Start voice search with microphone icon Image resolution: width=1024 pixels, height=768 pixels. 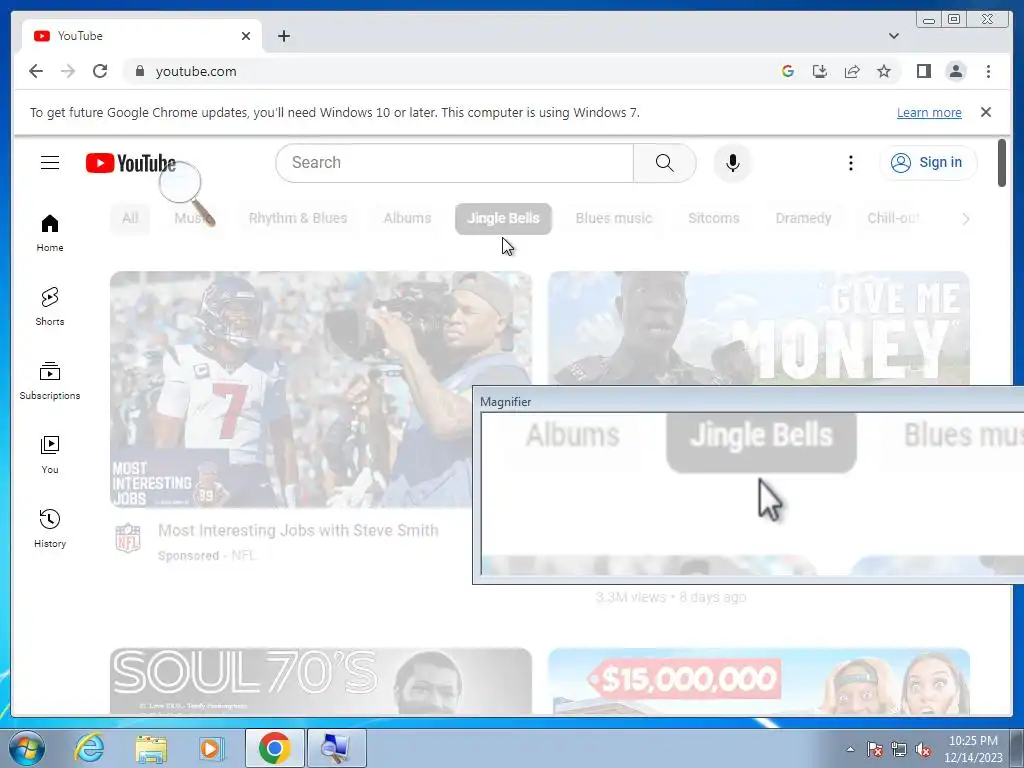(733, 163)
